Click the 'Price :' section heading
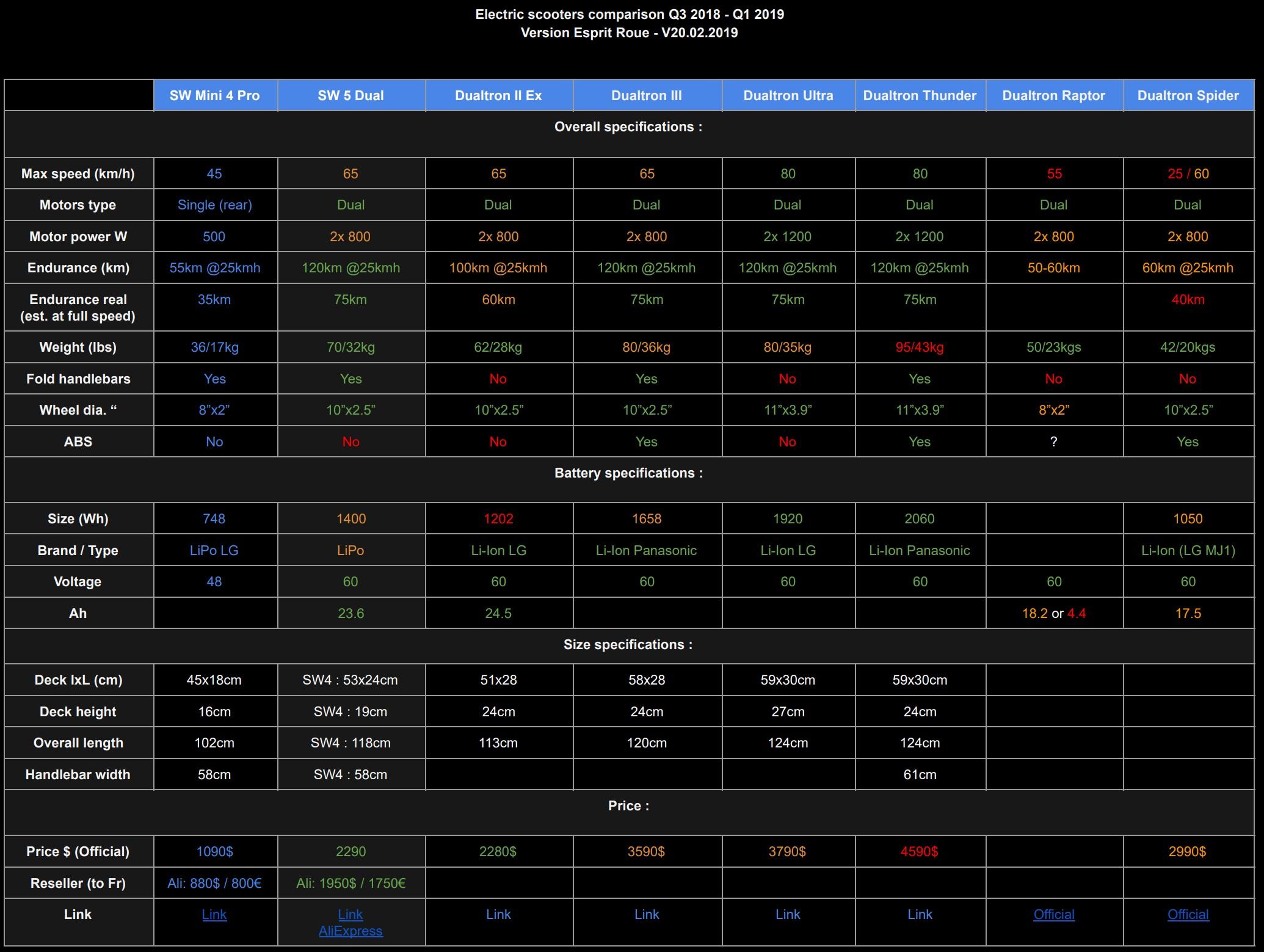This screenshot has width=1264, height=952. tap(628, 806)
